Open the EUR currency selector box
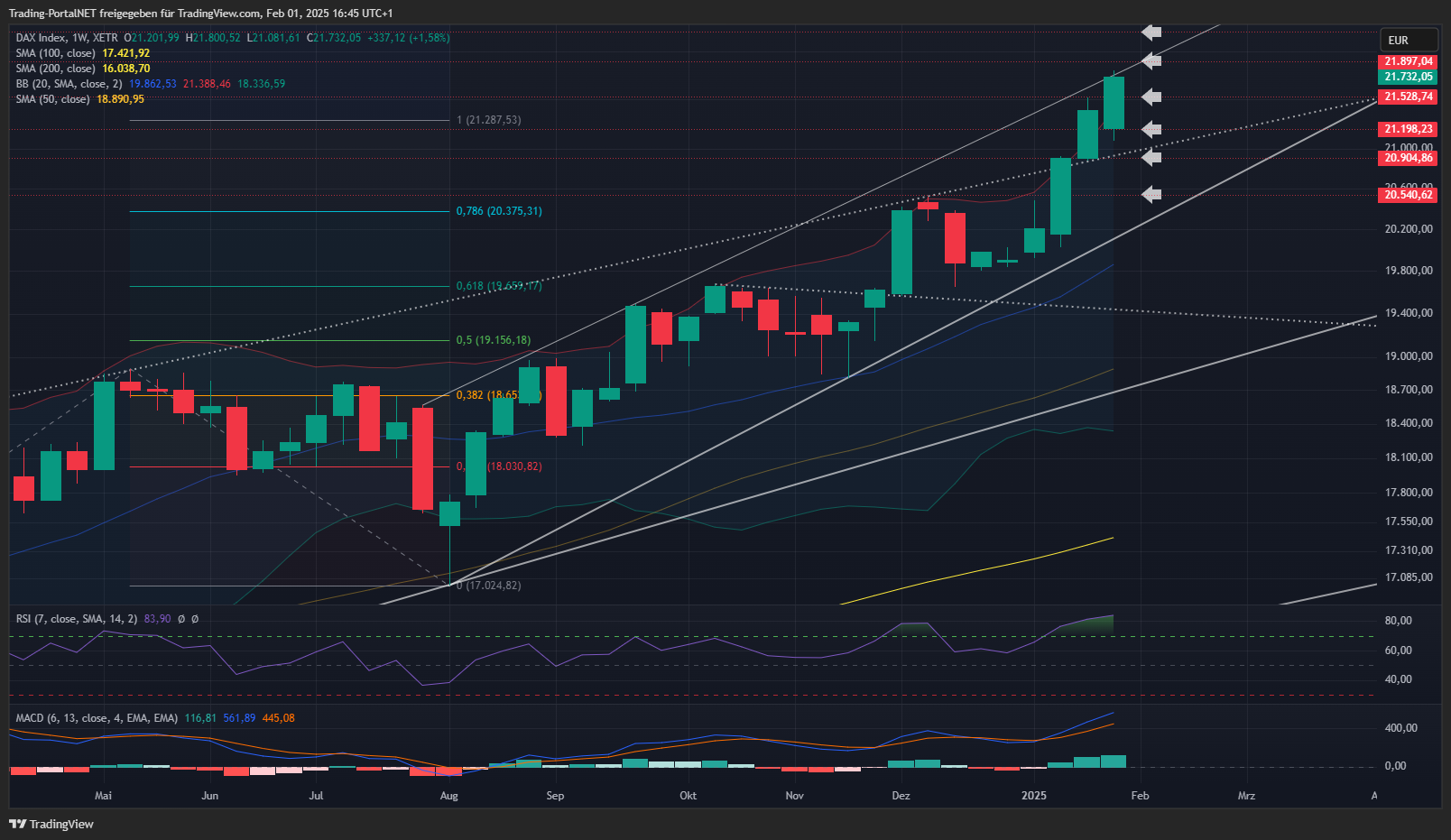Screen dimensions: 1451x840 (x=1409, y=41)
